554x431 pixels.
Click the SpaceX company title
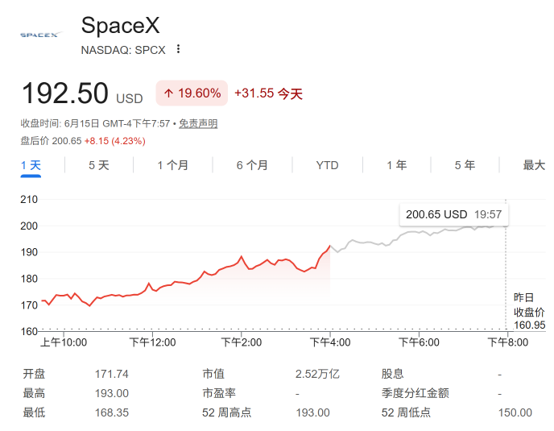tap(120, 25)
